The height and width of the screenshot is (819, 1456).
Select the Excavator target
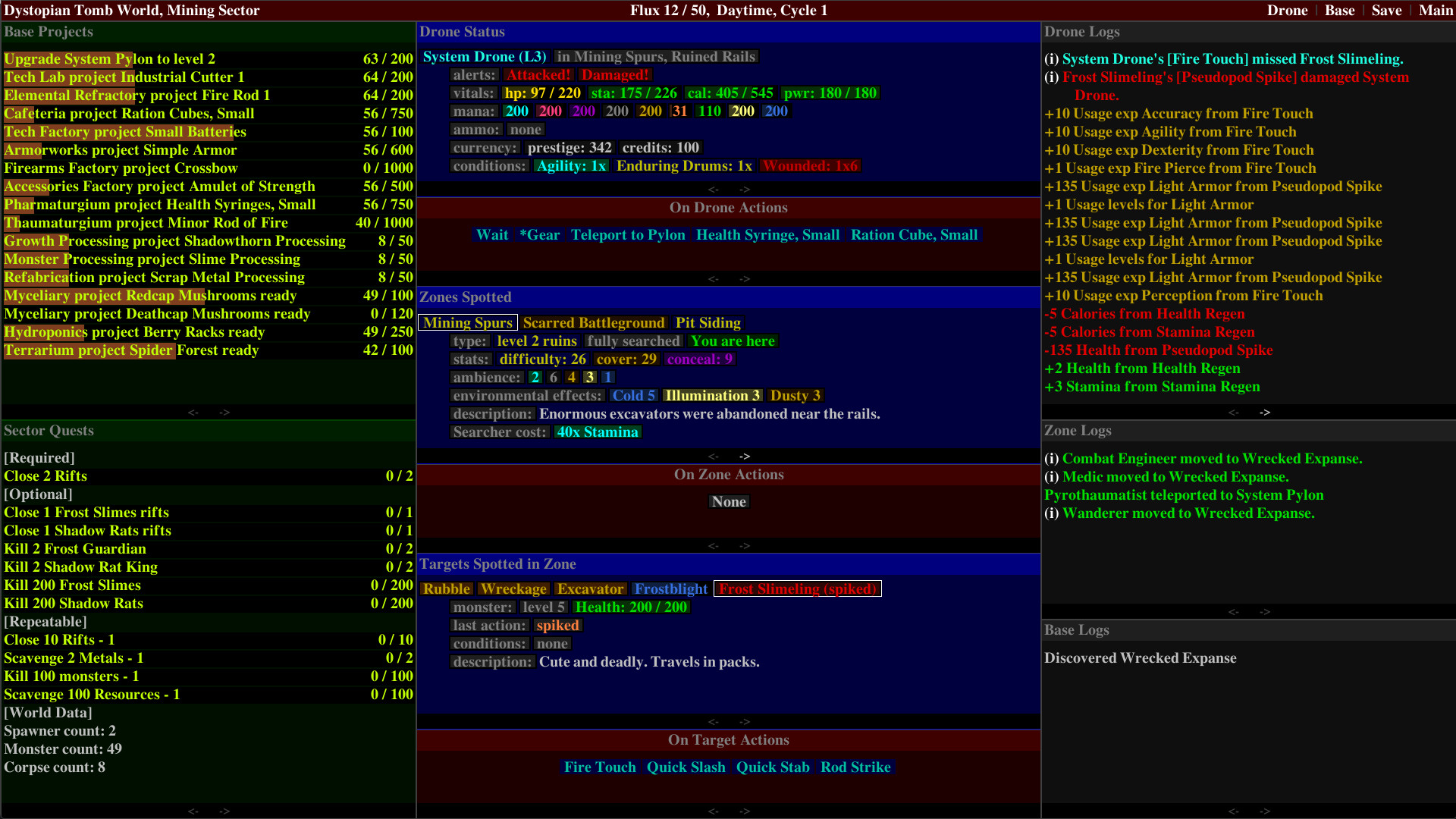click(591, 588)
